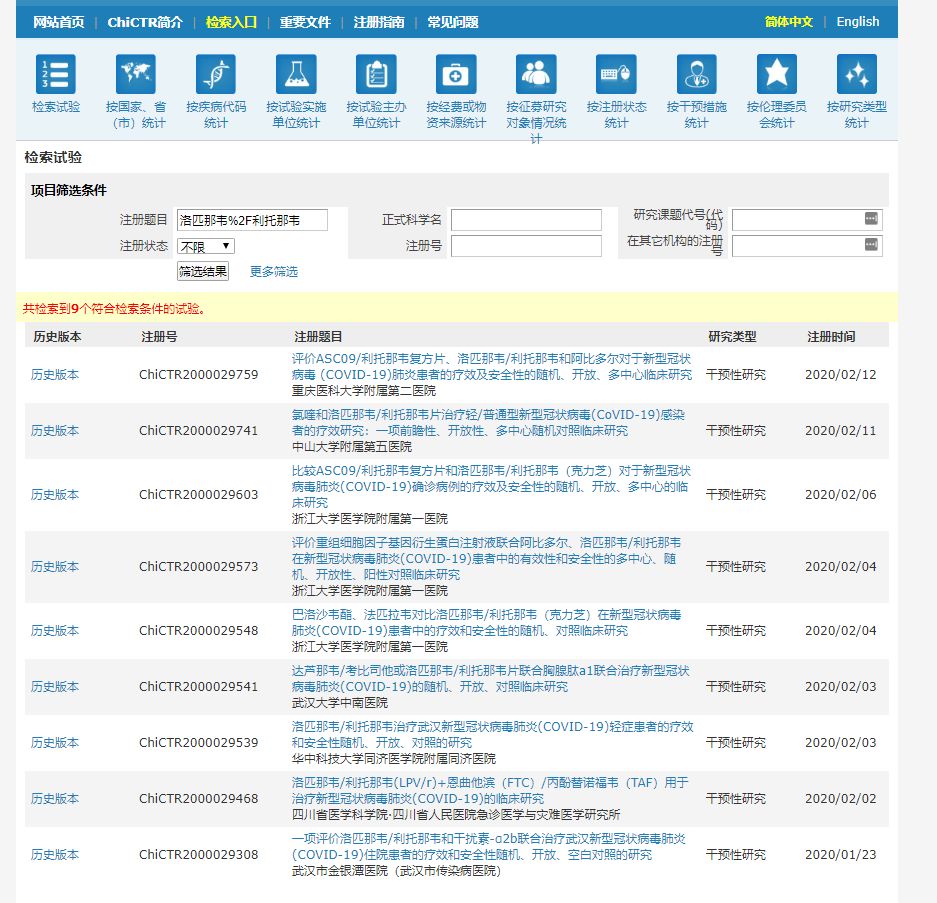Viewport: 937px width, 903px height.
Task: Open trial title 评价重组细胞因子基因衍生蛋白 study
Action: coord(486,559)
